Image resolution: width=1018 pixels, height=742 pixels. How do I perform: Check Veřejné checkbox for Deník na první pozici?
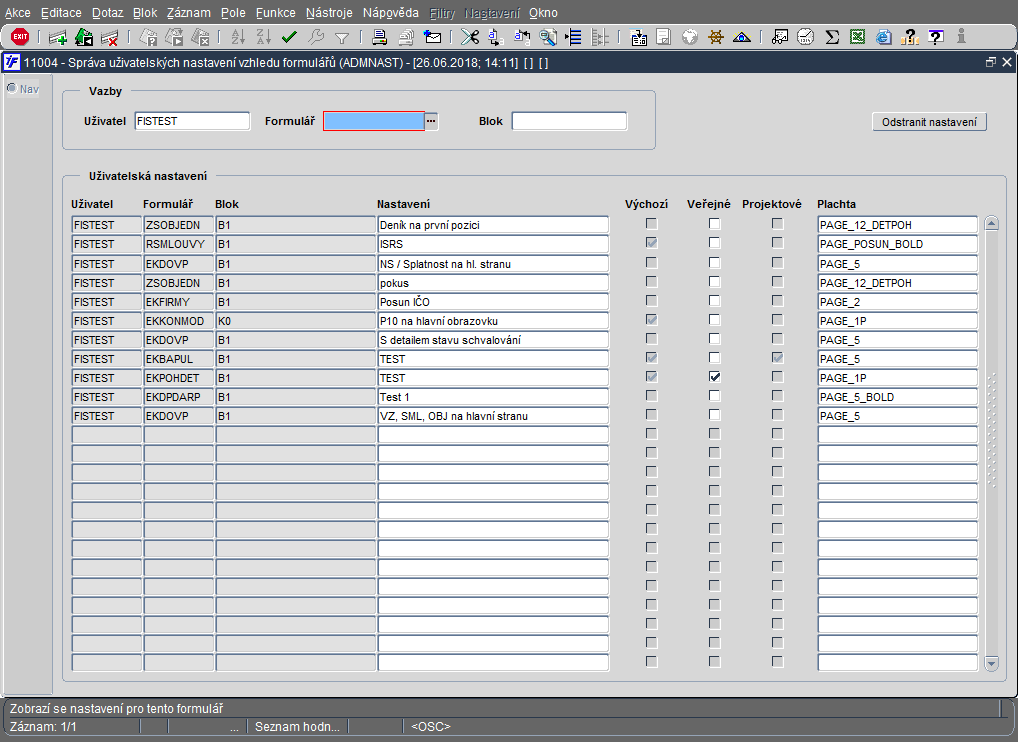point(715,224)
